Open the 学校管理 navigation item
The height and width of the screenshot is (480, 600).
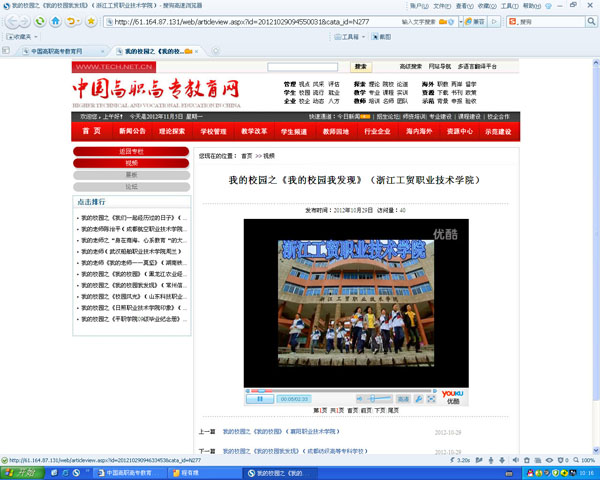pos(213,131)
